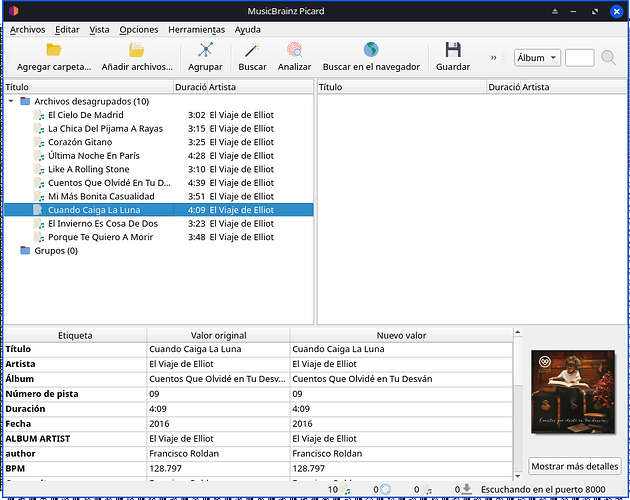Image resolution: width=630 pixels, height=500 pixels.
Task: Open the Álbum search type dropdown
Action: click(537, 58)
